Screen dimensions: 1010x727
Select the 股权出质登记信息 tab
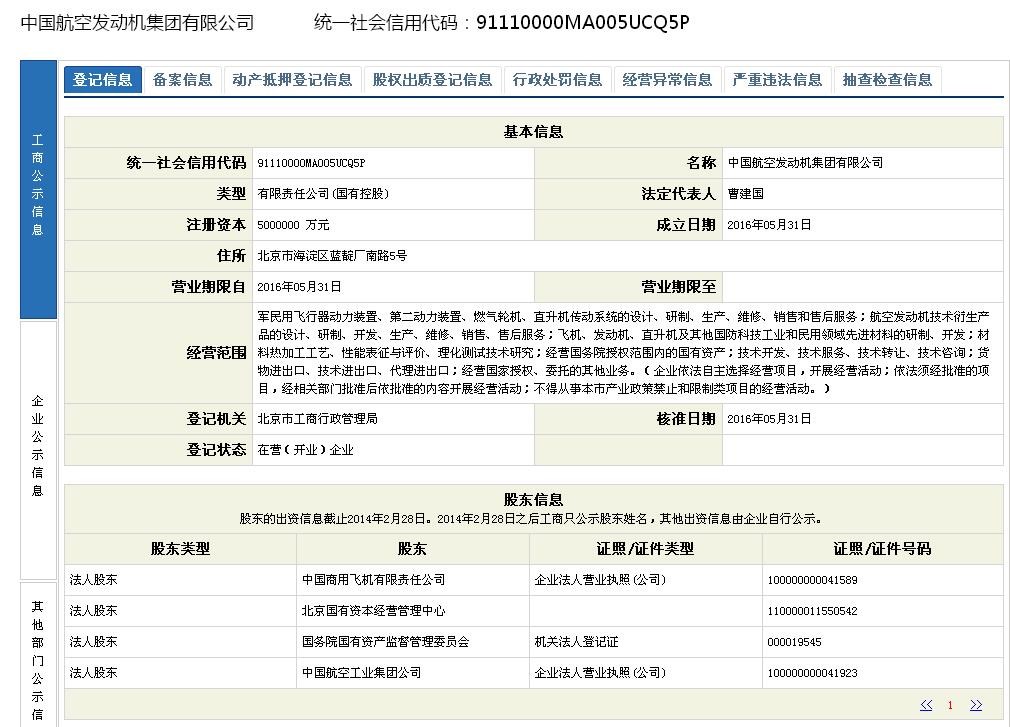point(432,80)
